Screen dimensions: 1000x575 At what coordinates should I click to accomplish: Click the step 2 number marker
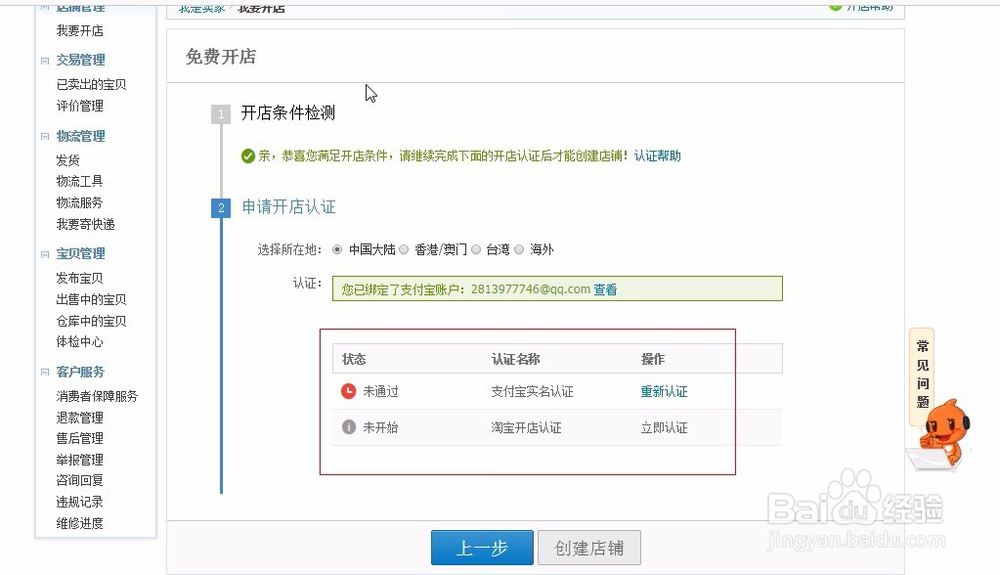pyautogui.click(x=221, y=208)
